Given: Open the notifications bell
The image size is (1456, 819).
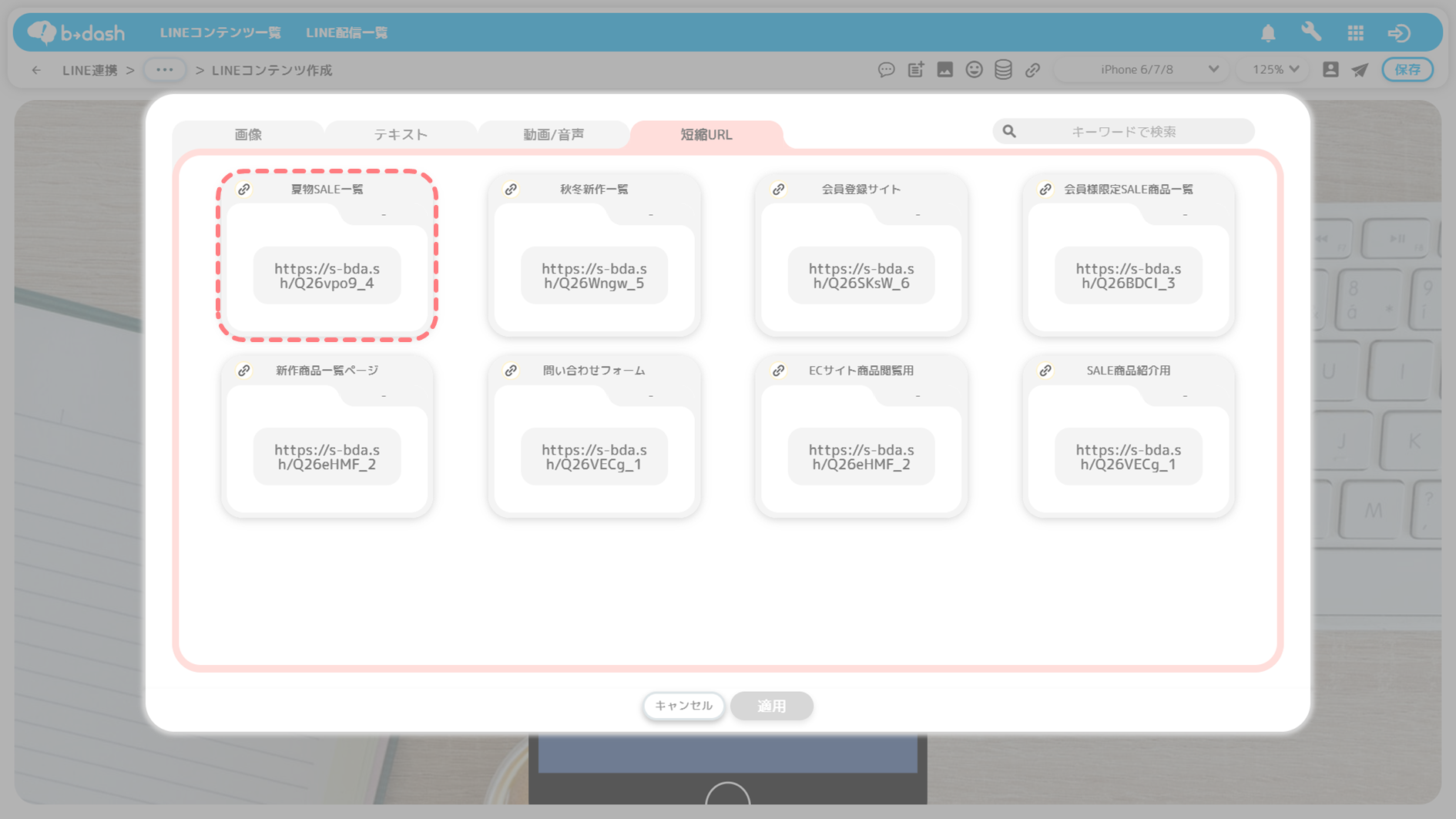Looking at the screenshot, I should [x=1268, y=32].
